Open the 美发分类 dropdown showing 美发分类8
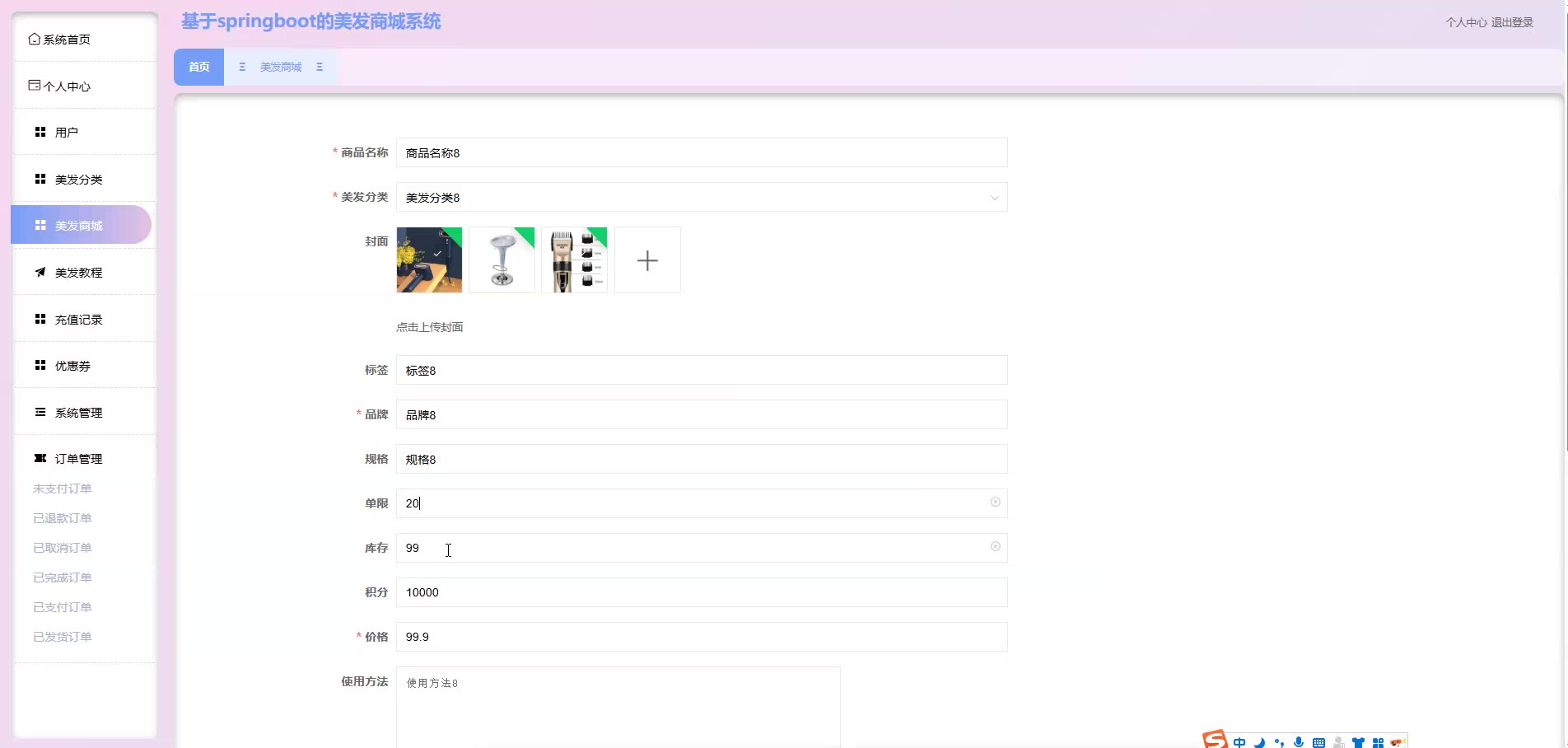 (702, 198)
